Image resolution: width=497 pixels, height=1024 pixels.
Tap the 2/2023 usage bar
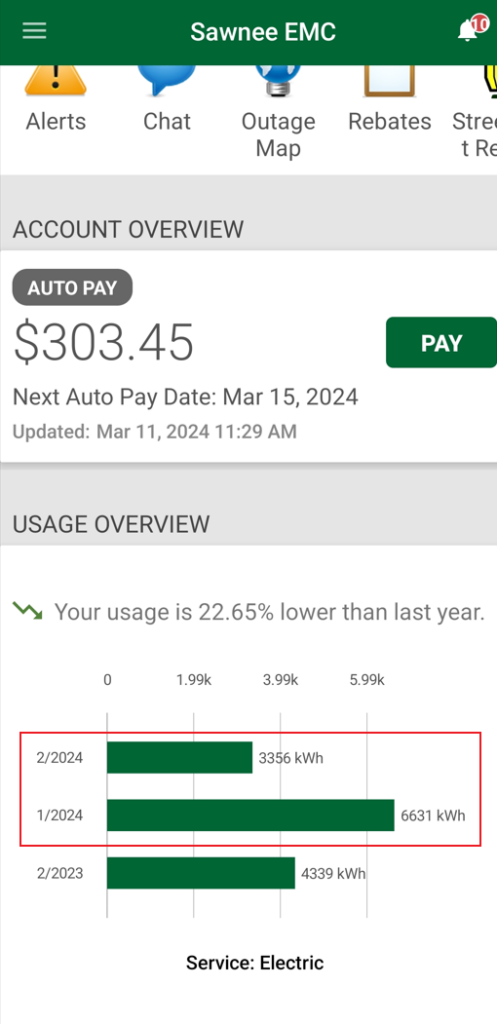pyautogui.click(x=201, y=873)
